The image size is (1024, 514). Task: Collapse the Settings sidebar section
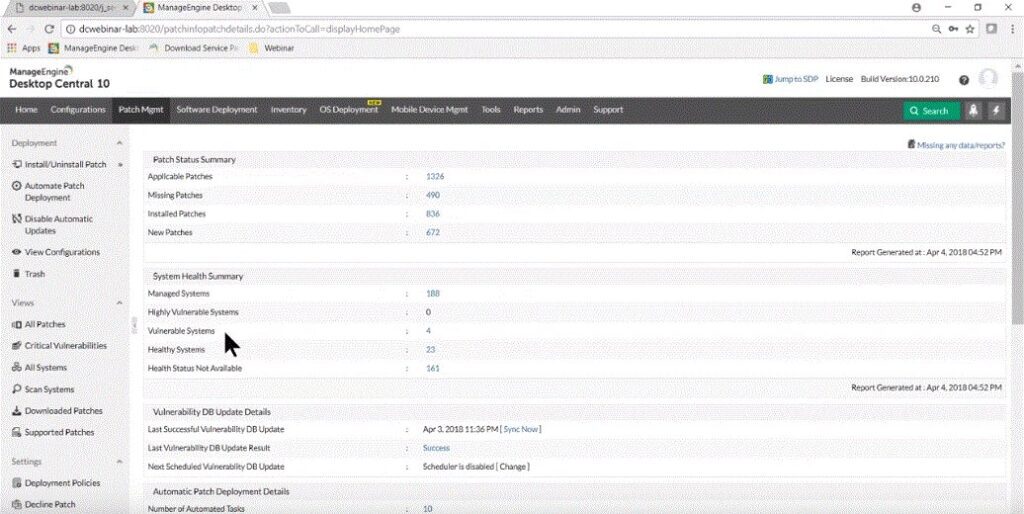[120, 462]
